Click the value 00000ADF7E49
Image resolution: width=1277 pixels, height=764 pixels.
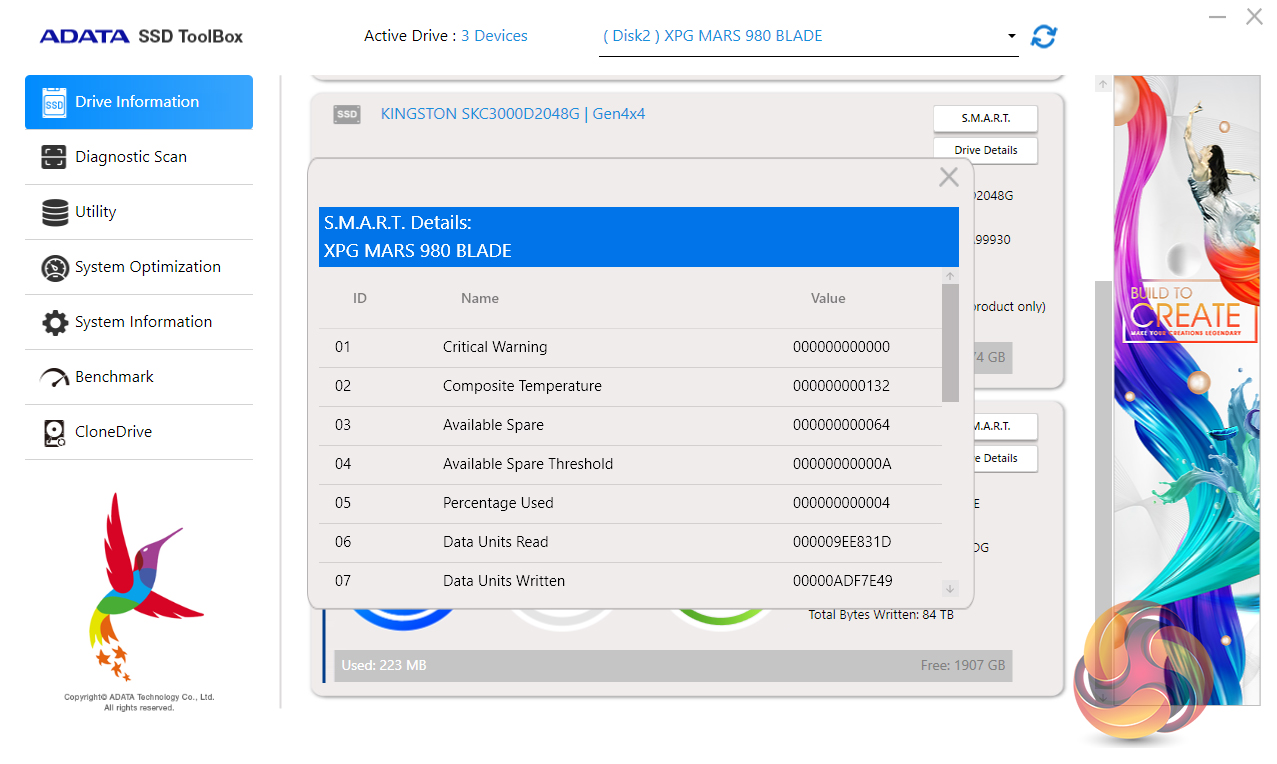click(x=842, y=581)
